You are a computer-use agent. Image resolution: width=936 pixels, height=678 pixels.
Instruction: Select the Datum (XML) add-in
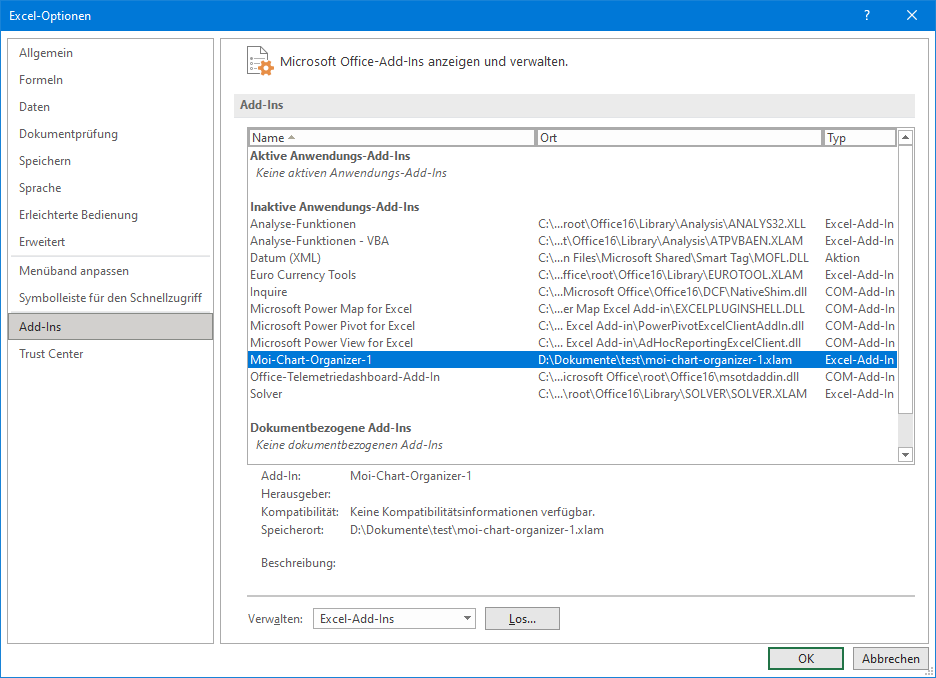[x=572, y=258]
